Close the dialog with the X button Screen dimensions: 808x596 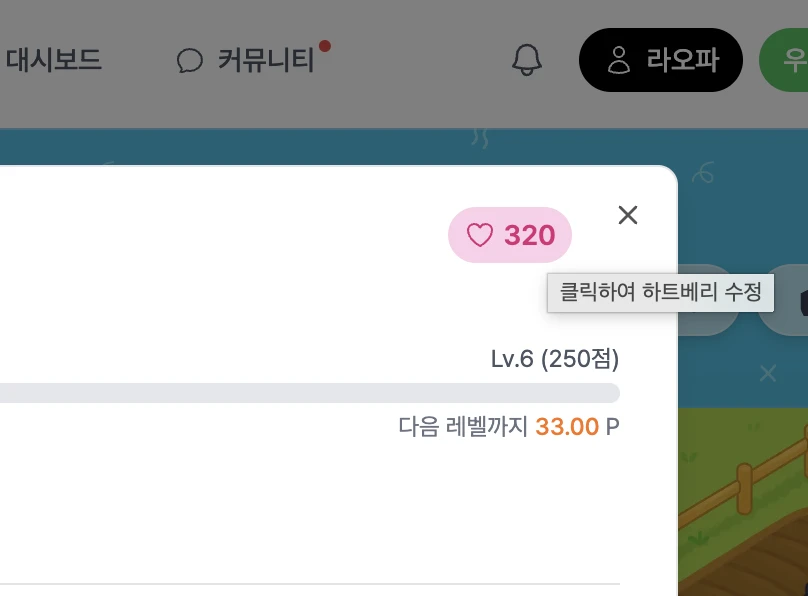628,215
